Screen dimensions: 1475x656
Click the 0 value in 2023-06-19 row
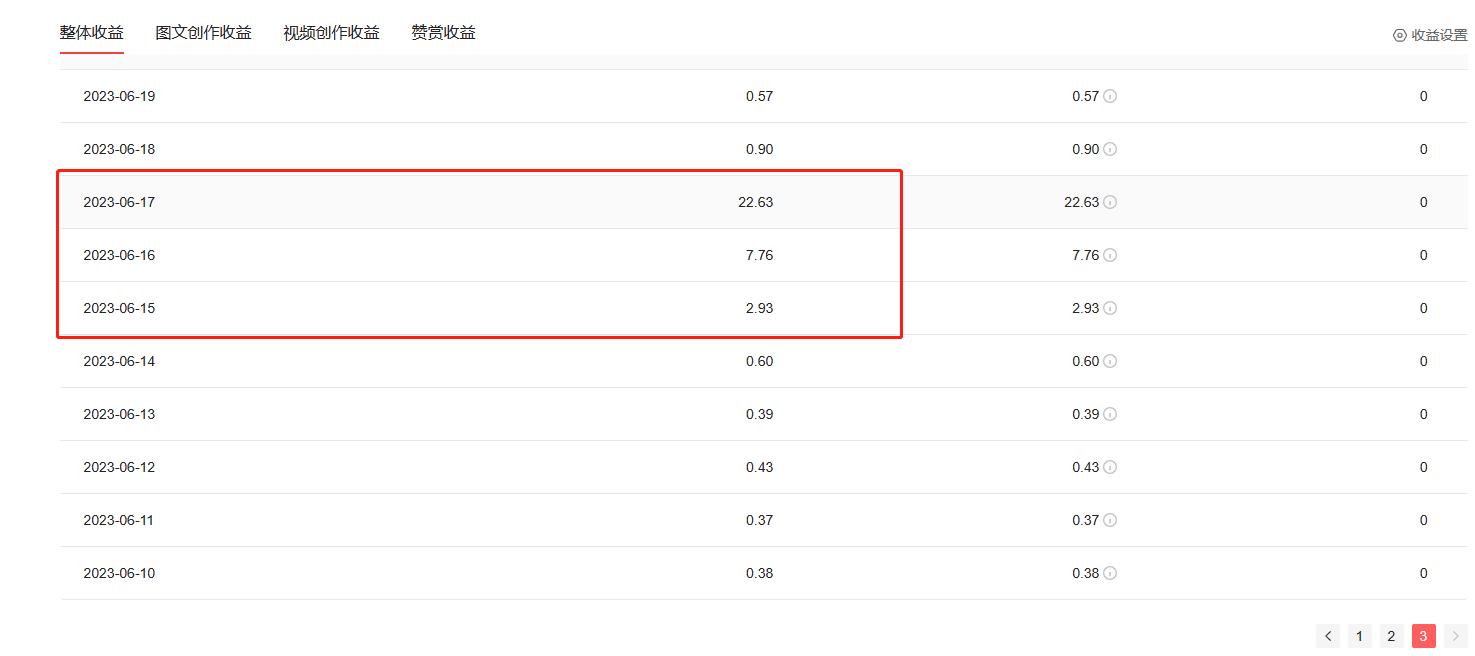pos(1423,96)
